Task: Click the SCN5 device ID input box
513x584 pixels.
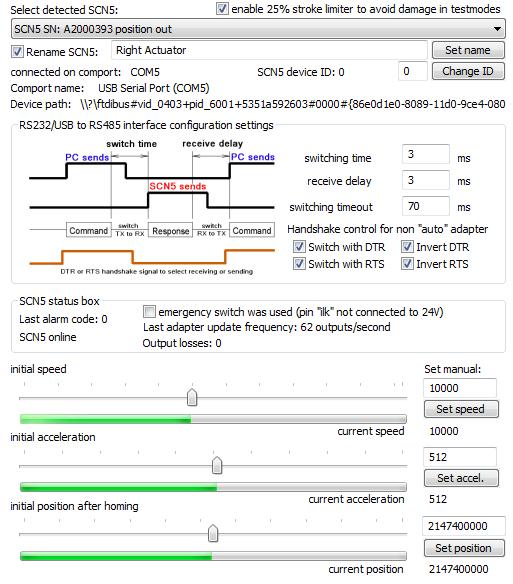Action: (413, 71)
